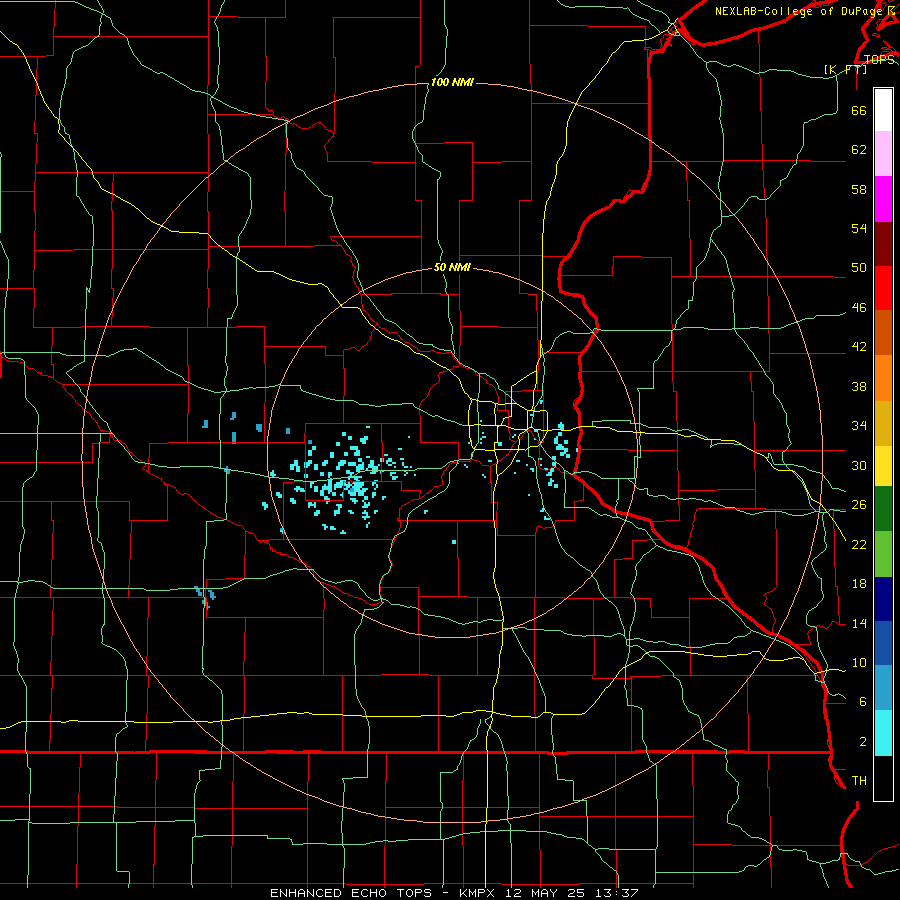Image resolution: width=900 pixels, height=900 pixels.
Task: Click the "46" legend value
Action: [x=859, y=308]
